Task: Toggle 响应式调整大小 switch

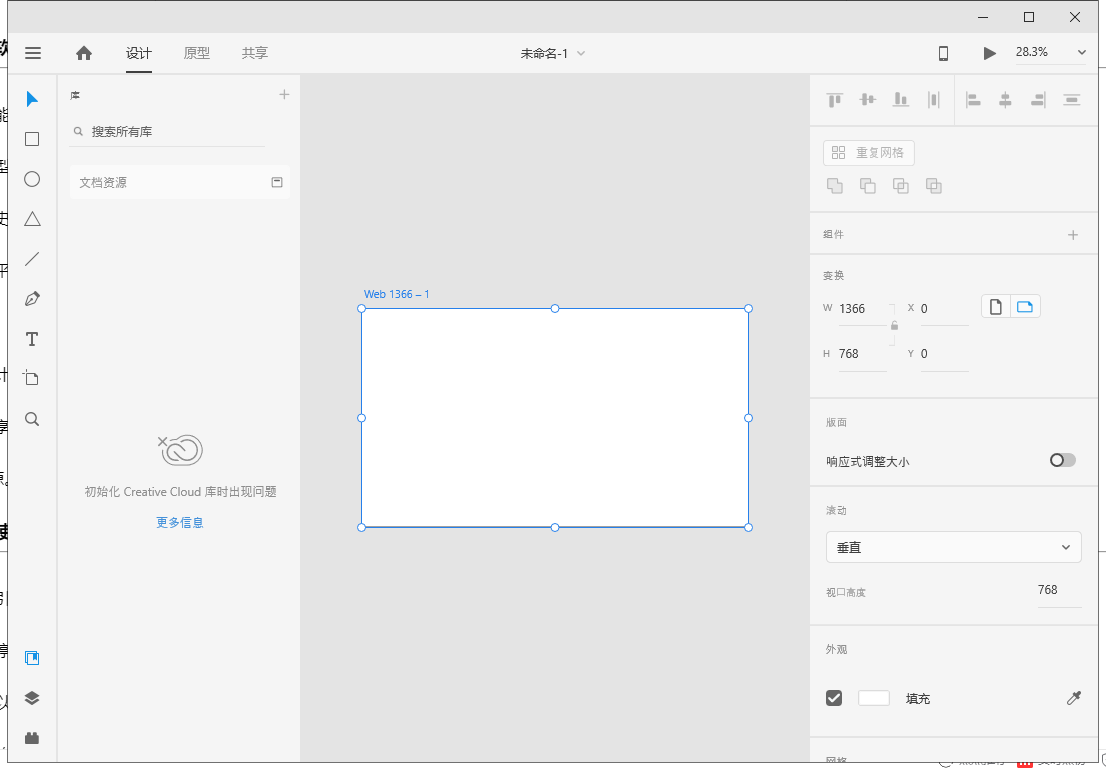Action: (x=1062, y=460)
